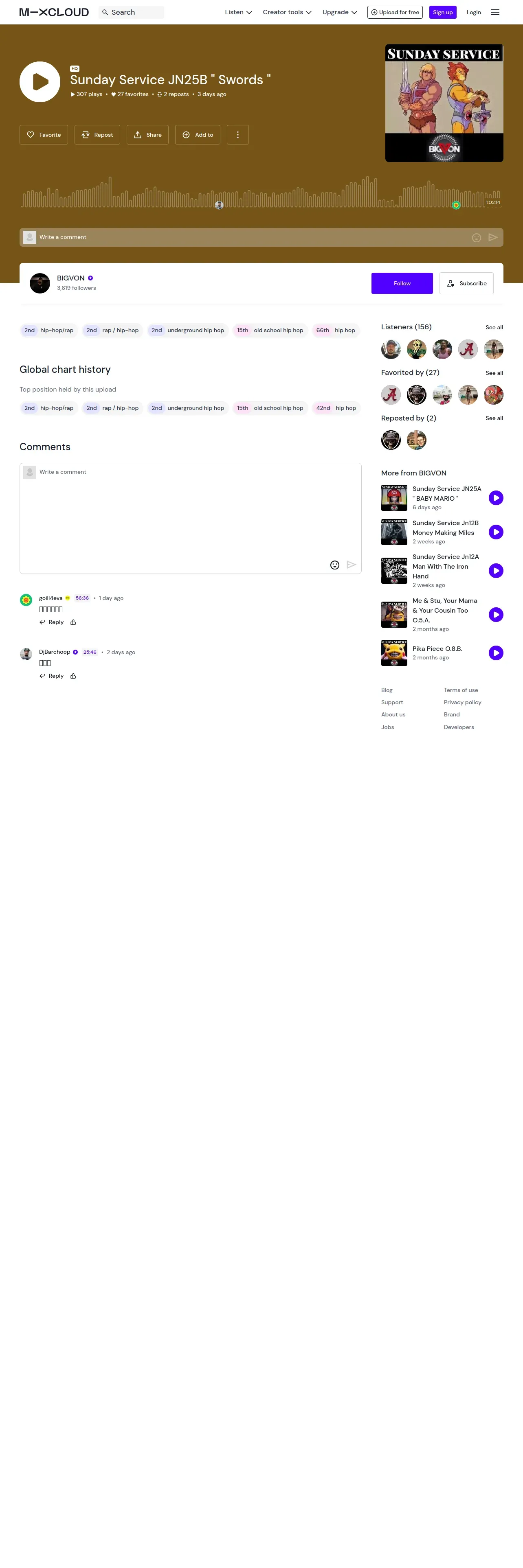The image size is (523, 1568).
Task: Open emoji picker in hero comment bar
Action: click(x=477, y=237)
